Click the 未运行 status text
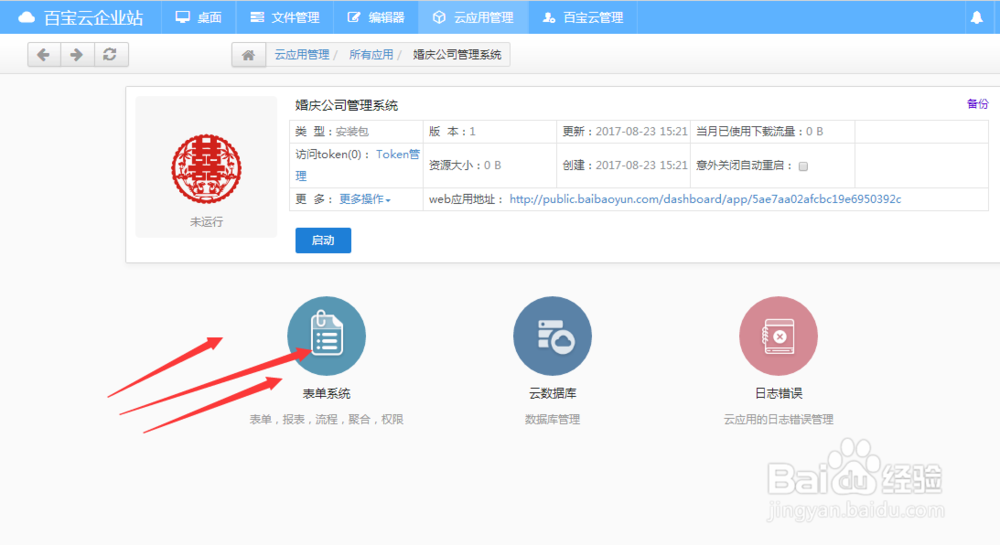This screenshot has width=1000, height=545. 206,222
